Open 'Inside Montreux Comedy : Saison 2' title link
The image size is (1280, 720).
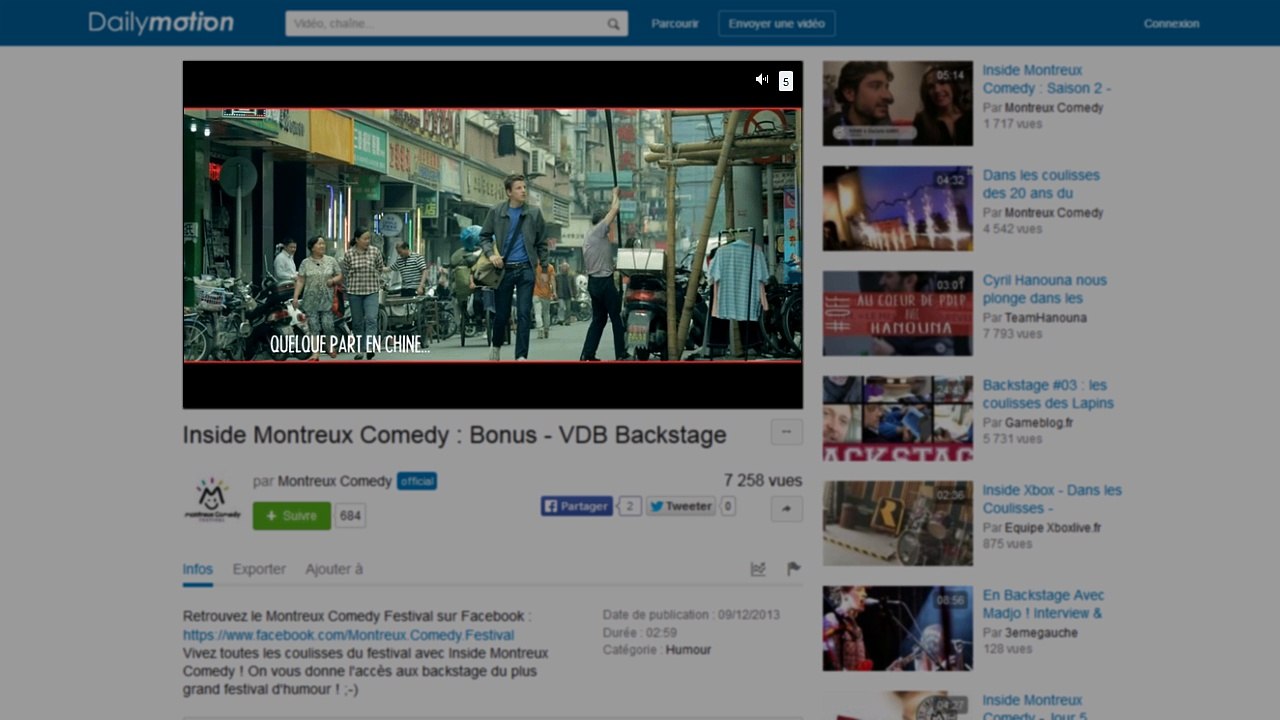click(x=1047, y=79)
